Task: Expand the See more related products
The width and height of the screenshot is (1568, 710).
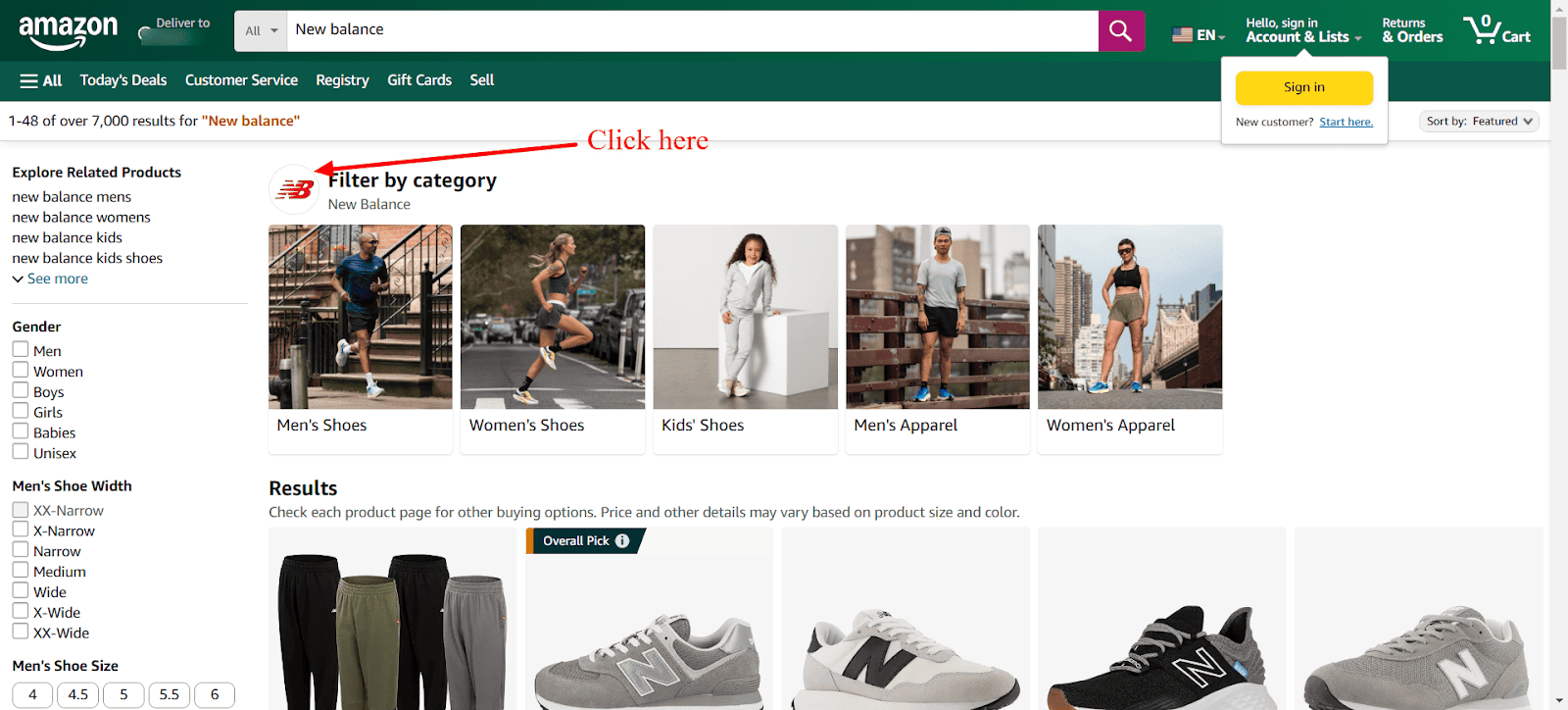Action: point(50,279)
